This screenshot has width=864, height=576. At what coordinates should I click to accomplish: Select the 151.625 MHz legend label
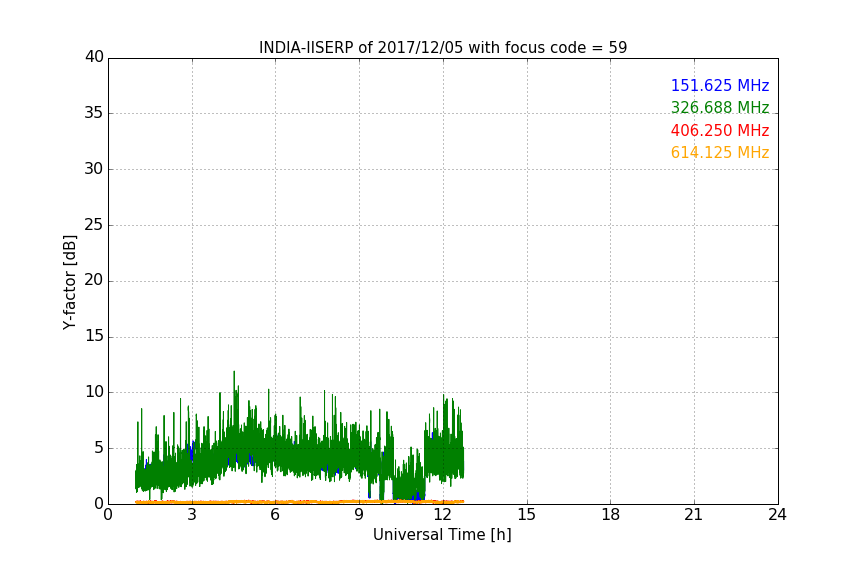(x=720, y=85)
